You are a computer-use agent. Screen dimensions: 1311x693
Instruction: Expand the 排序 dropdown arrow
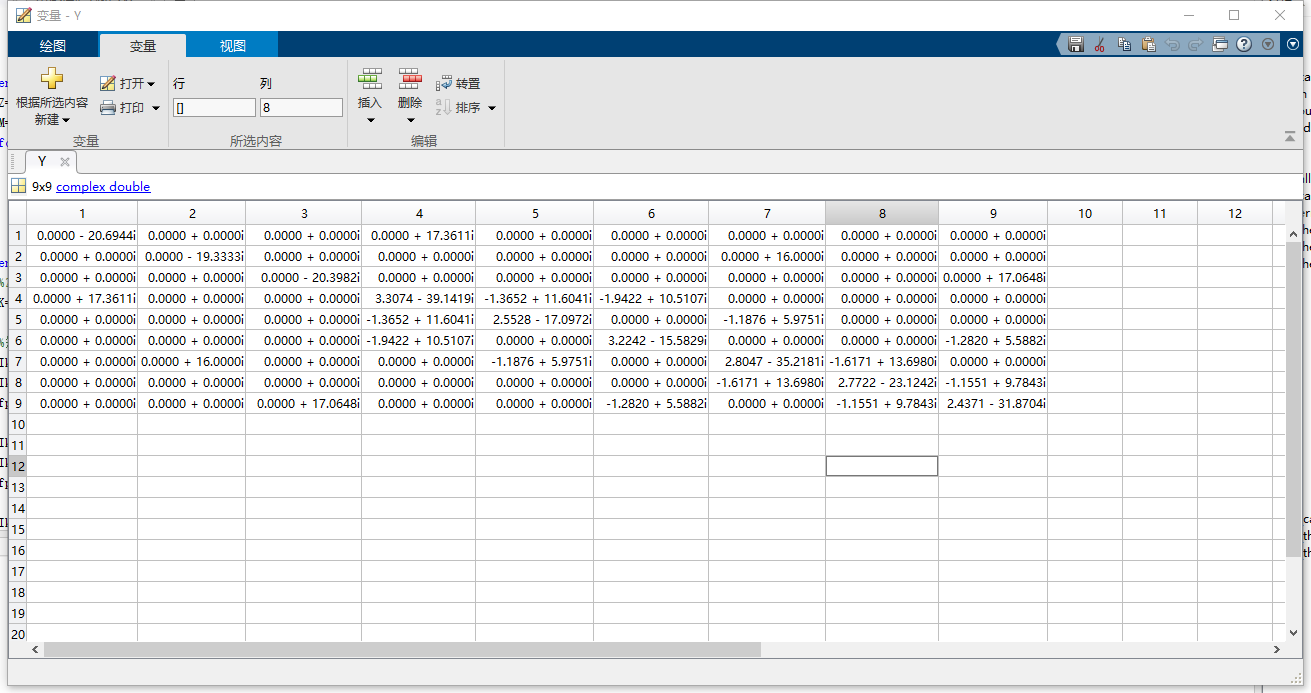(x=491, y=108)
